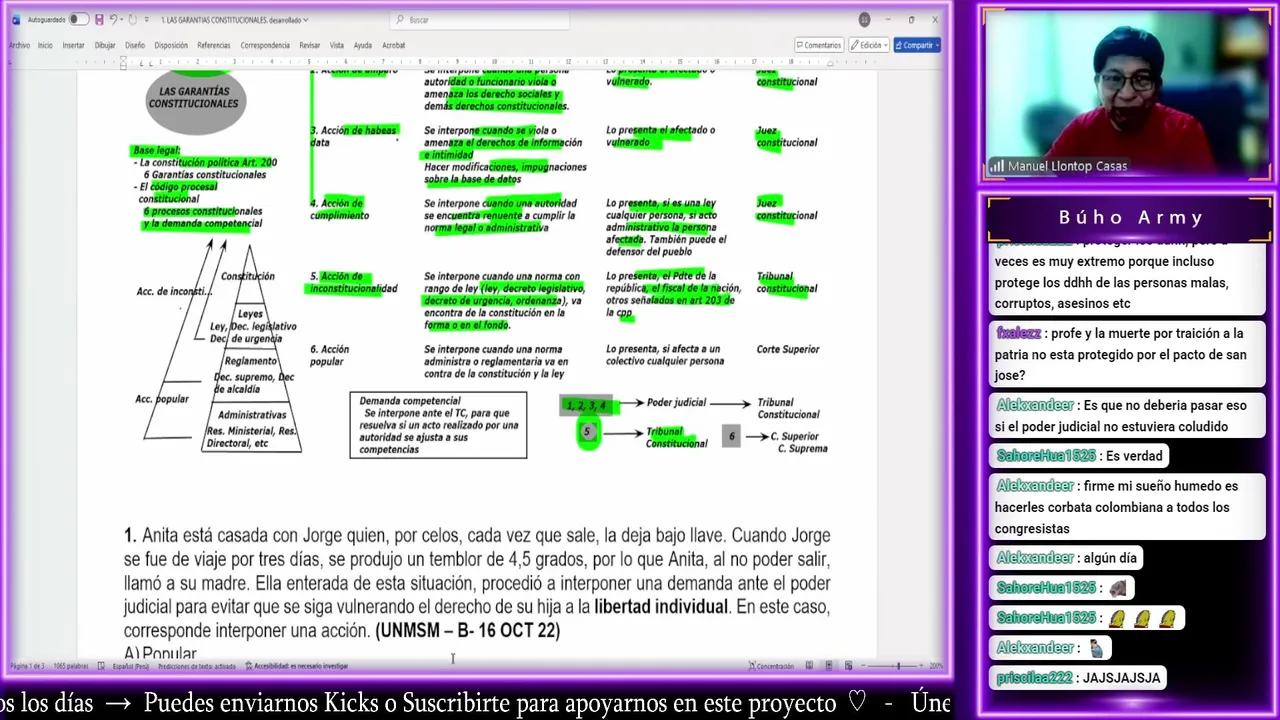The width and height of the screenshot is (1280, 720).
Task: Toggle the Autoguardado switch
Action: point(79,19)
